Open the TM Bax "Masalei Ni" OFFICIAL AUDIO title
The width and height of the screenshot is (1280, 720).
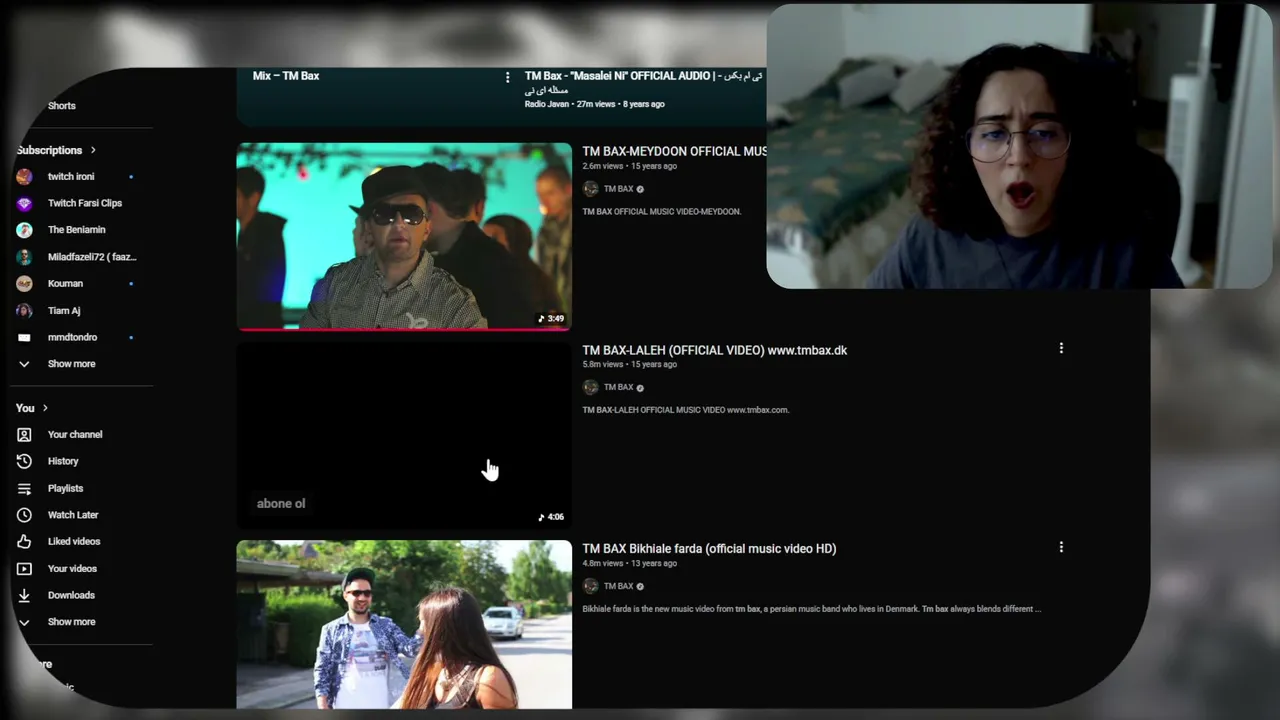[644, 83]
